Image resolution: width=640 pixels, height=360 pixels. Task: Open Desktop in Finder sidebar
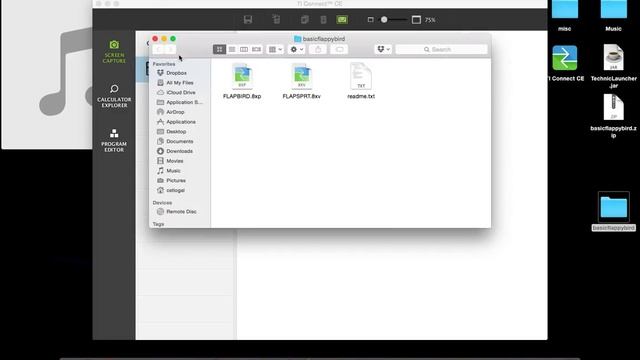pos(176,131)
